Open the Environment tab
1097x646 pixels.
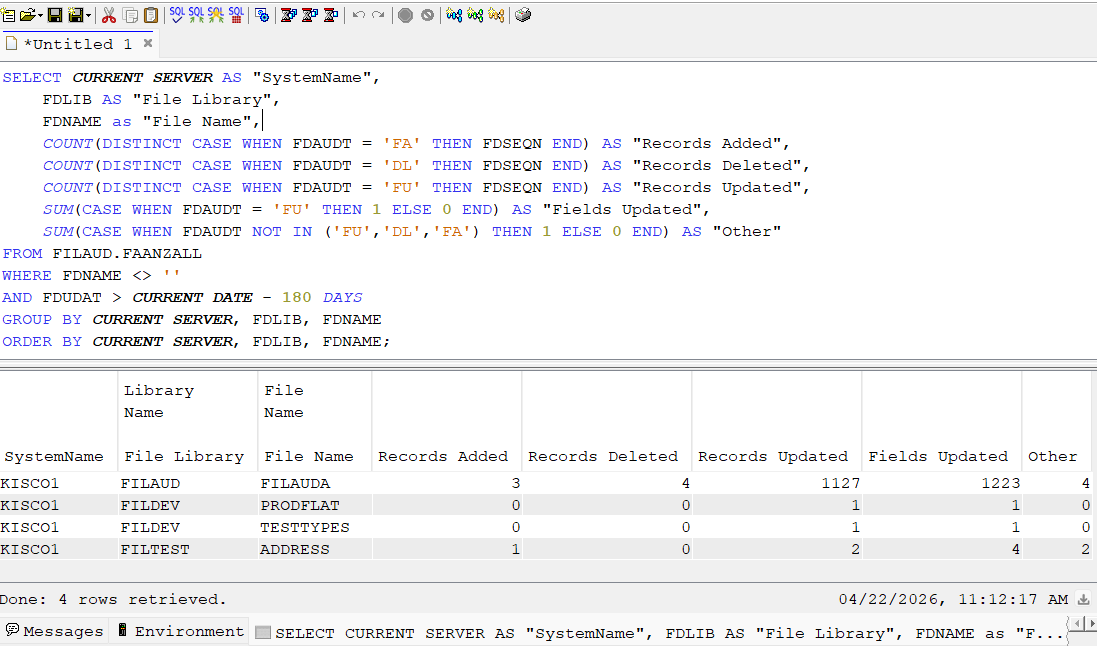[181, 631]
